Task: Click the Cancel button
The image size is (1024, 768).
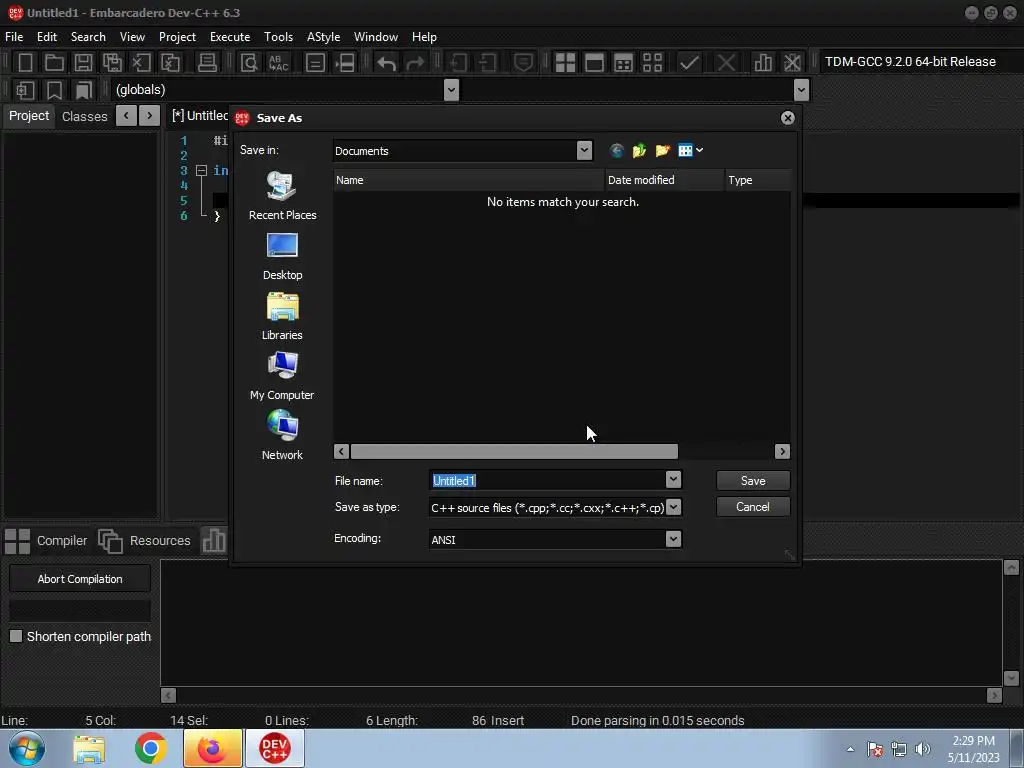Action: click(x=753, y=507)
